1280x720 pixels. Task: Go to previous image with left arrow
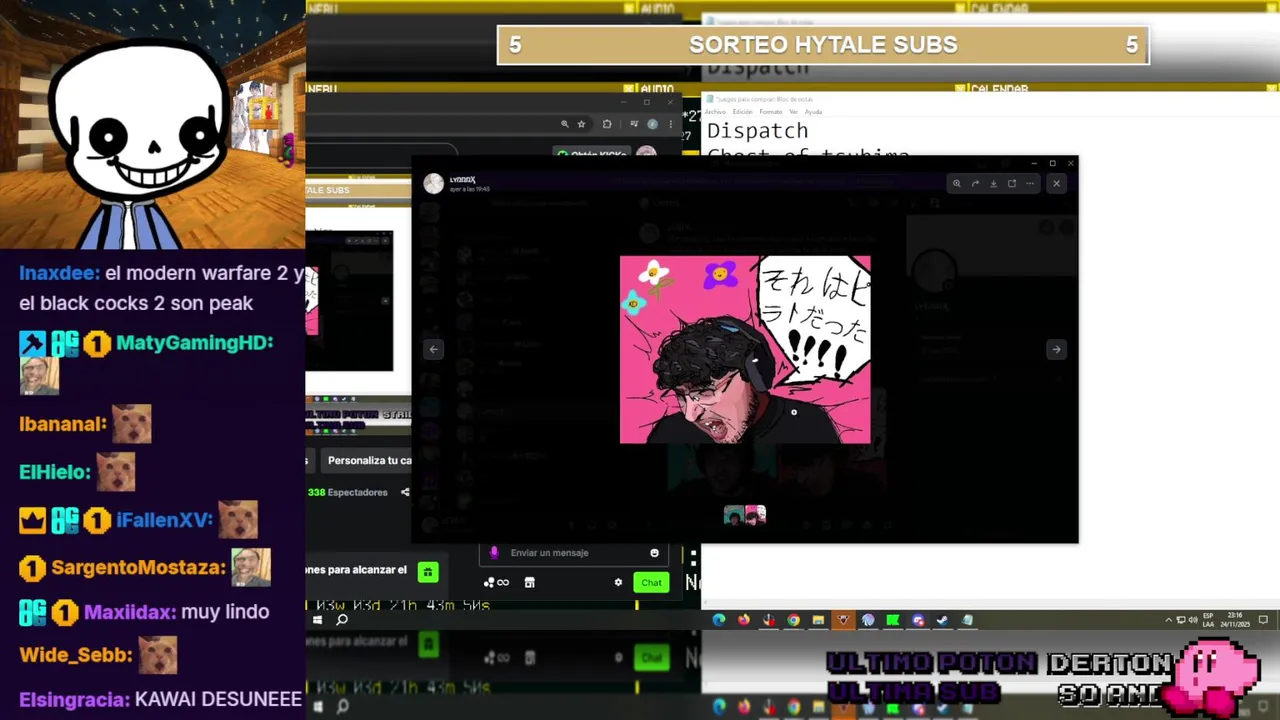pos(433,349)
